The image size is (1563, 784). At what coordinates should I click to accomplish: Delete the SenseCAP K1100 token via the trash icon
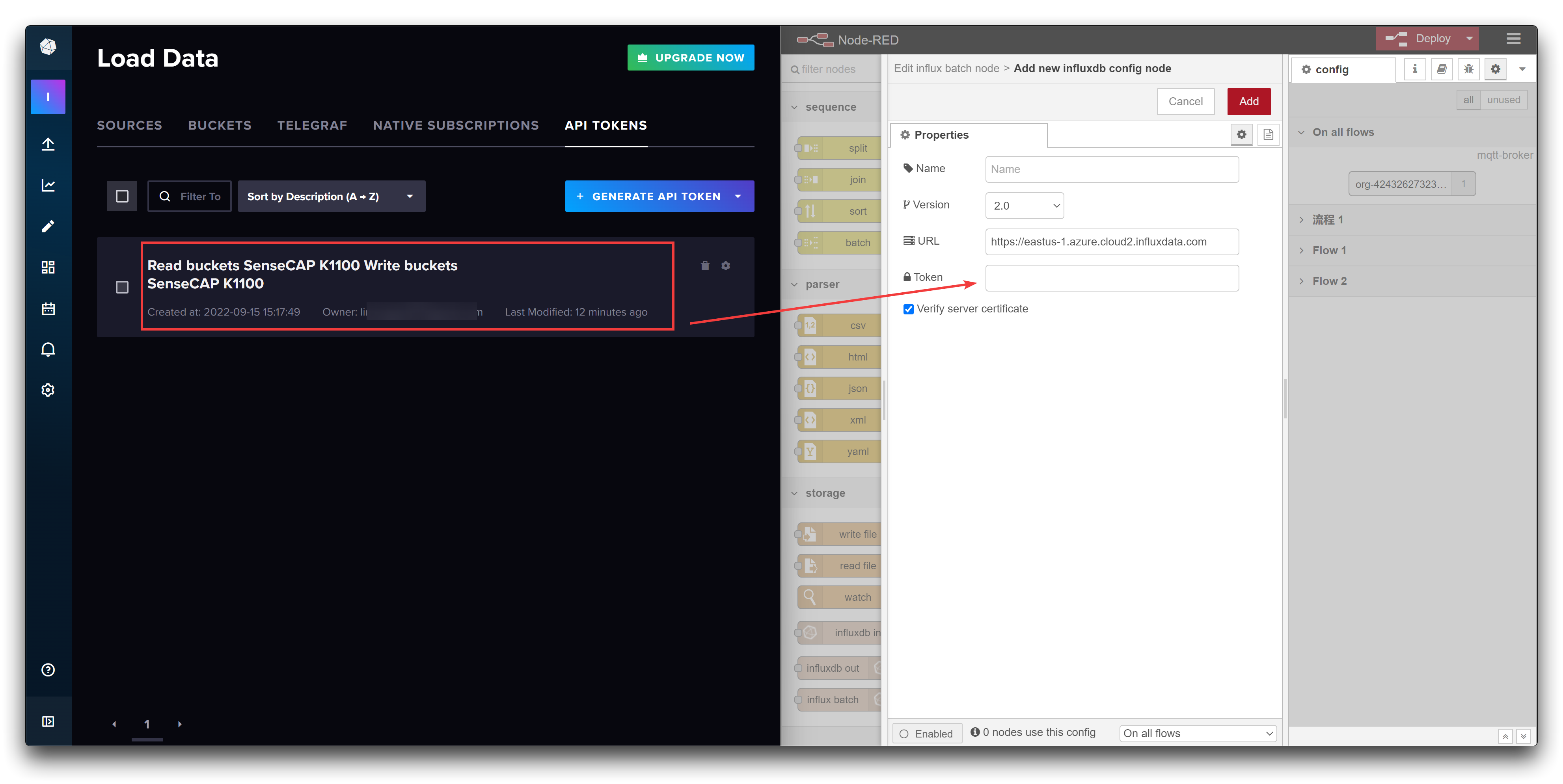(705, 266)
